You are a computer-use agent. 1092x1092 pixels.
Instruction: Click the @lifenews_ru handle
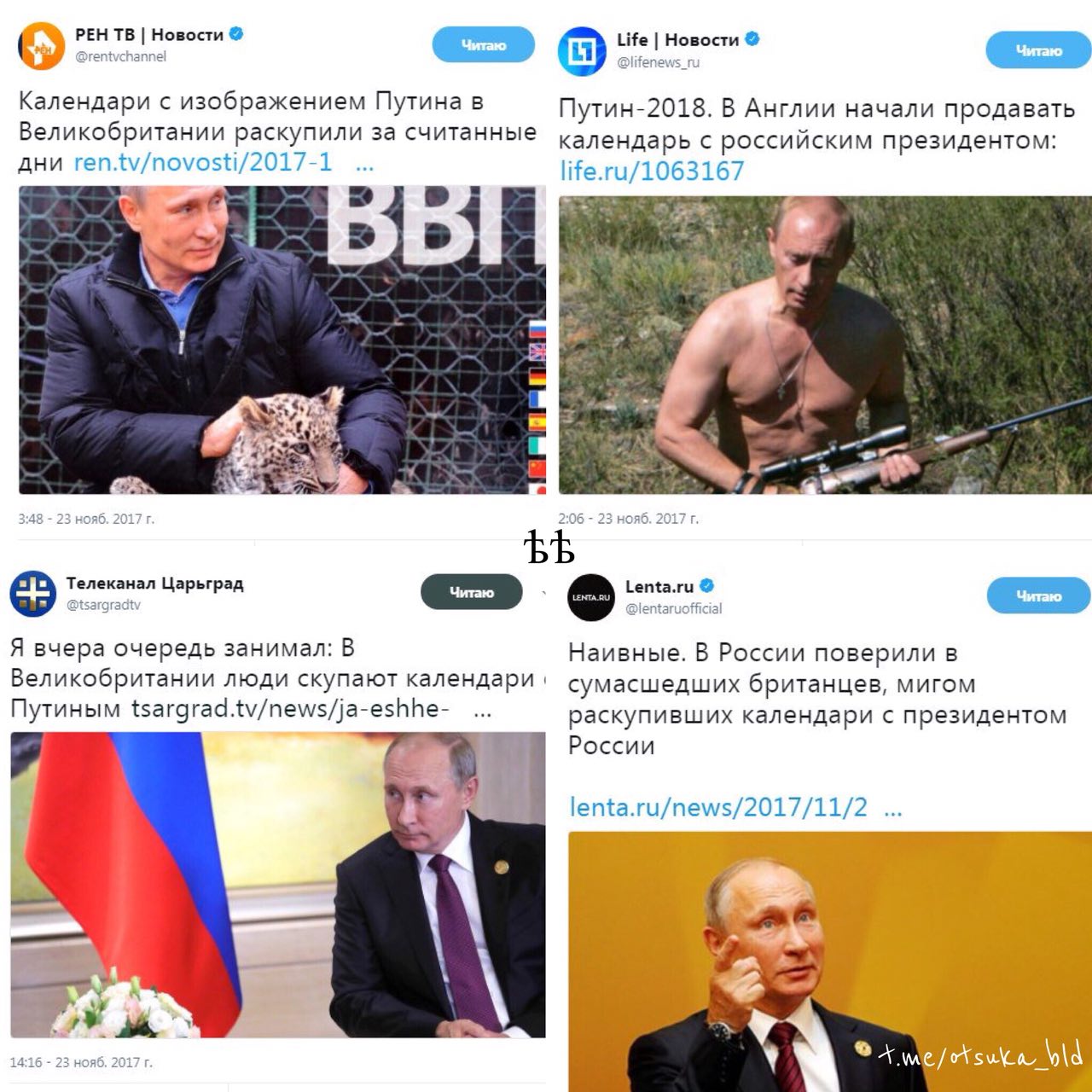click(x=658, y=62)
